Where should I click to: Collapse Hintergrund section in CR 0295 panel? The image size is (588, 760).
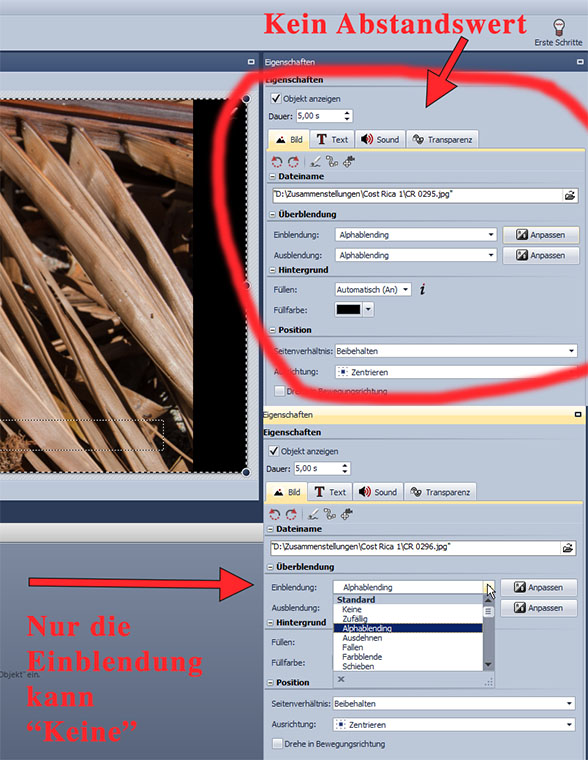[272, 270]
